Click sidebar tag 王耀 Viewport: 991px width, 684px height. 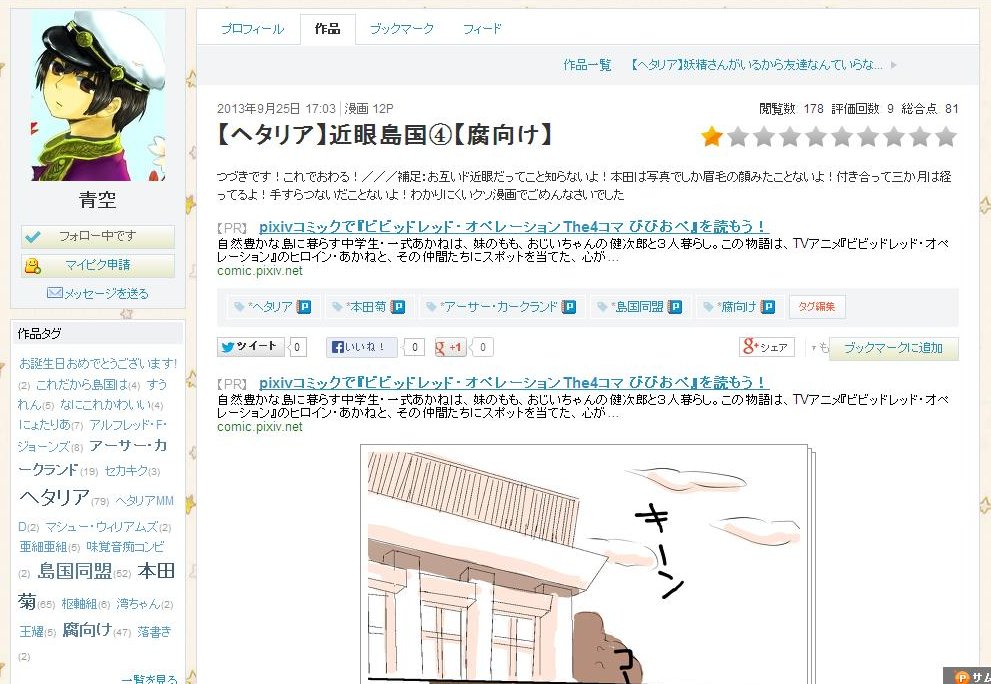[31, 632]
